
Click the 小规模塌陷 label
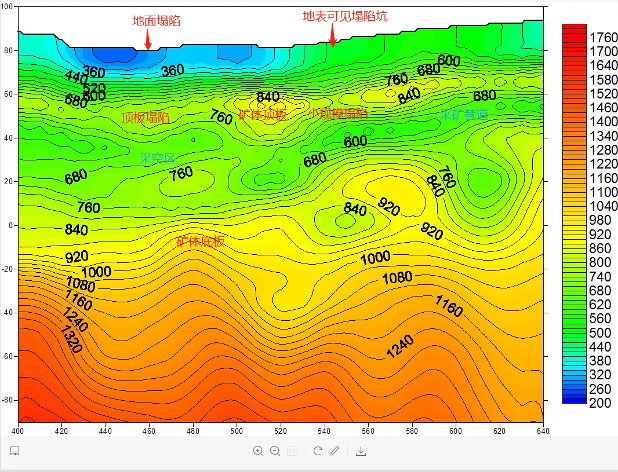click(x=338, y=113)
